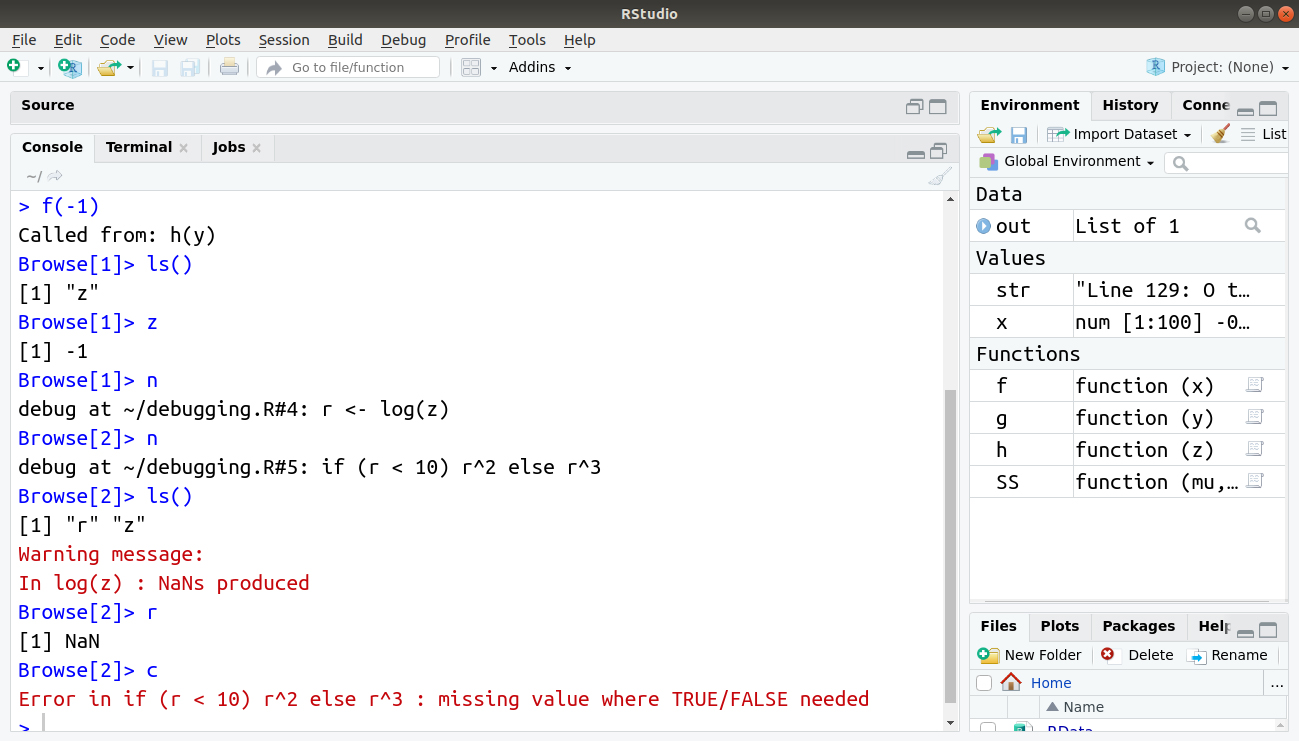
Task: Expand the out list entry
Action: [983, 226]
